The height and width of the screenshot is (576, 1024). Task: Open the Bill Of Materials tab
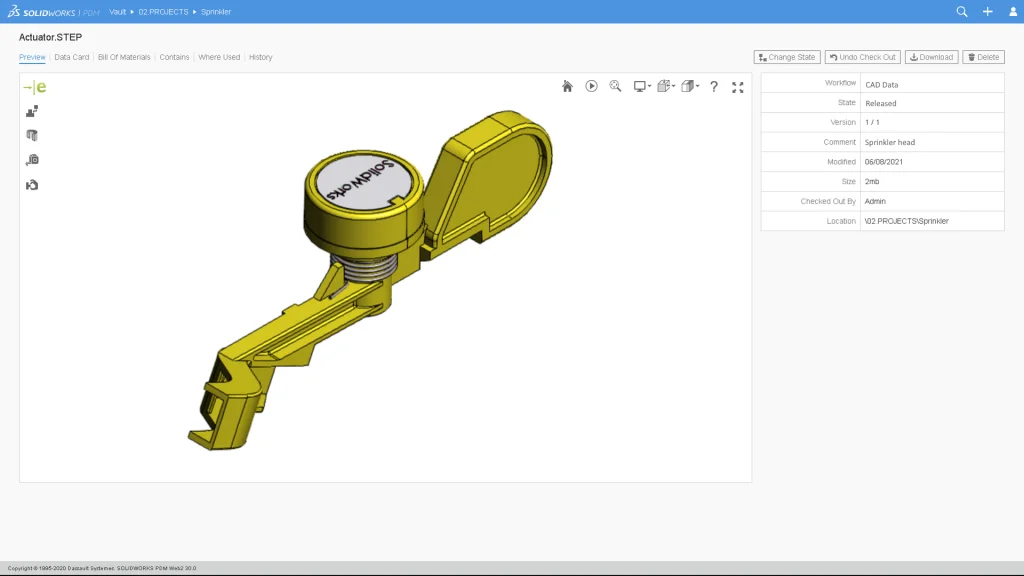tap(124, 57)
